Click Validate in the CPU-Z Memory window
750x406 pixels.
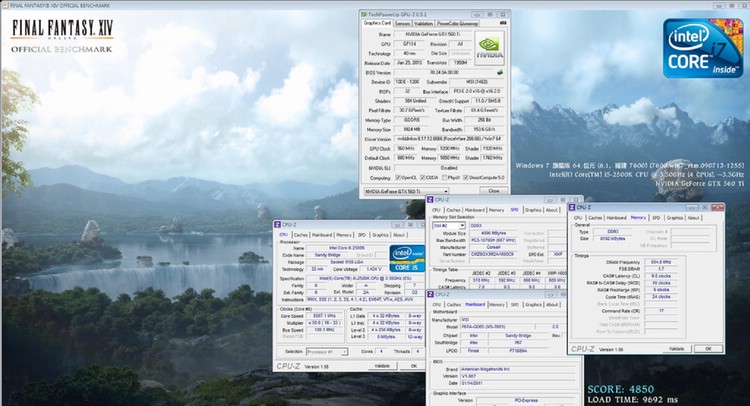coord(676,349)
